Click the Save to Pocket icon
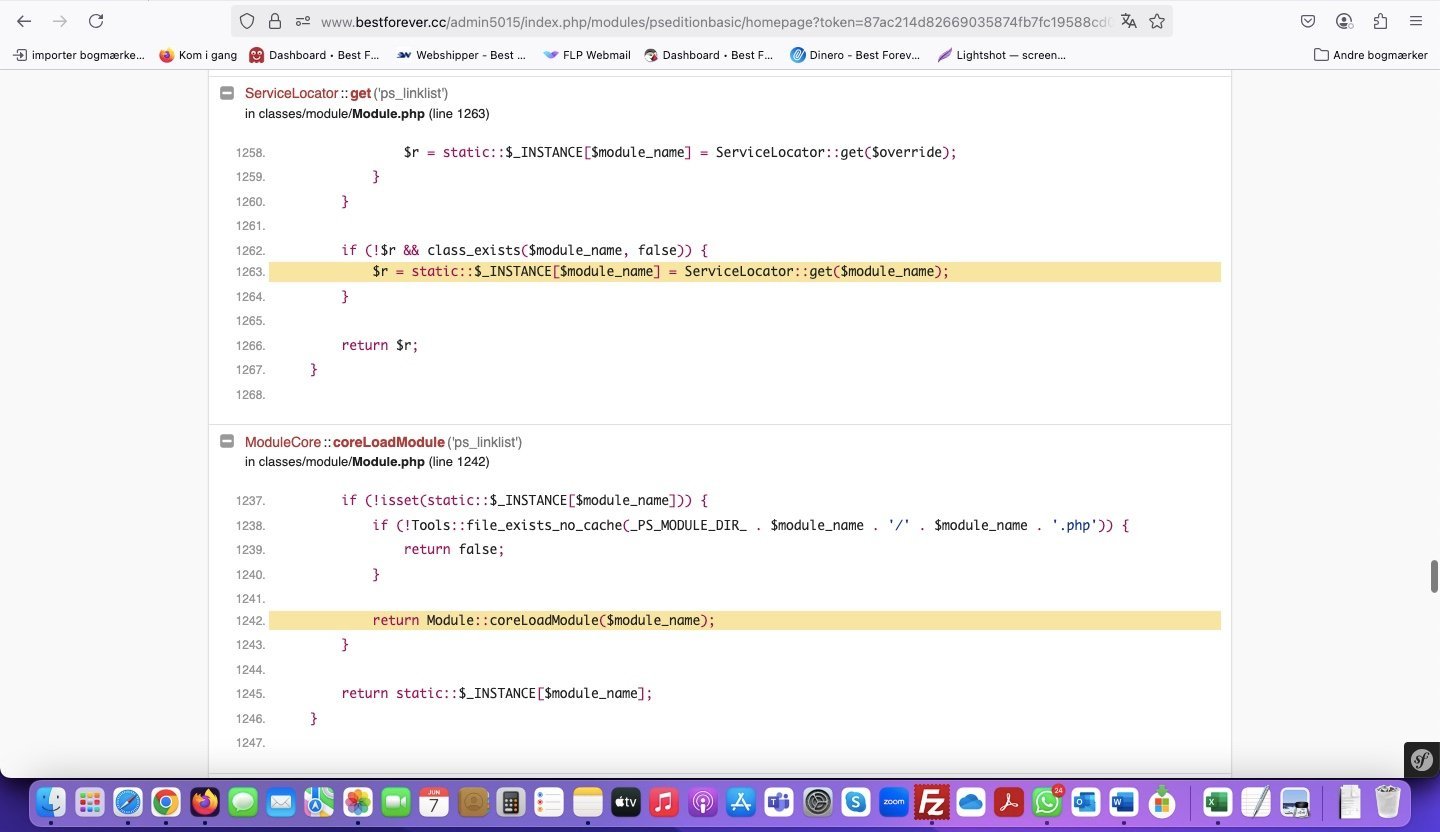Image resolution: width=1440 pixels, height=832 pixels. [x=1308, y=21]
